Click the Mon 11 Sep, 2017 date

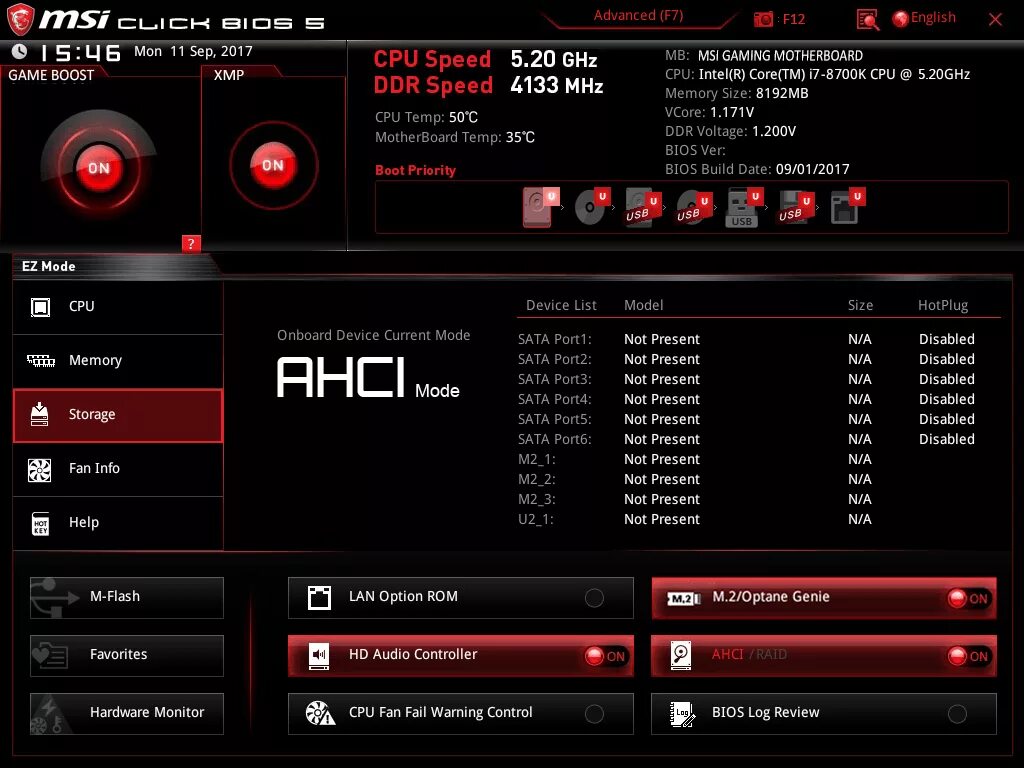(193, 52)
